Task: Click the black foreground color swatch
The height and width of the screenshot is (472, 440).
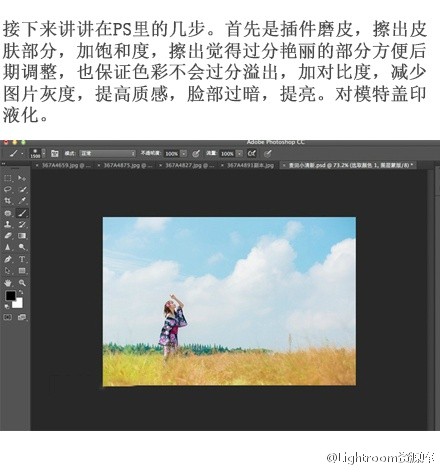Action: (10, 295)
